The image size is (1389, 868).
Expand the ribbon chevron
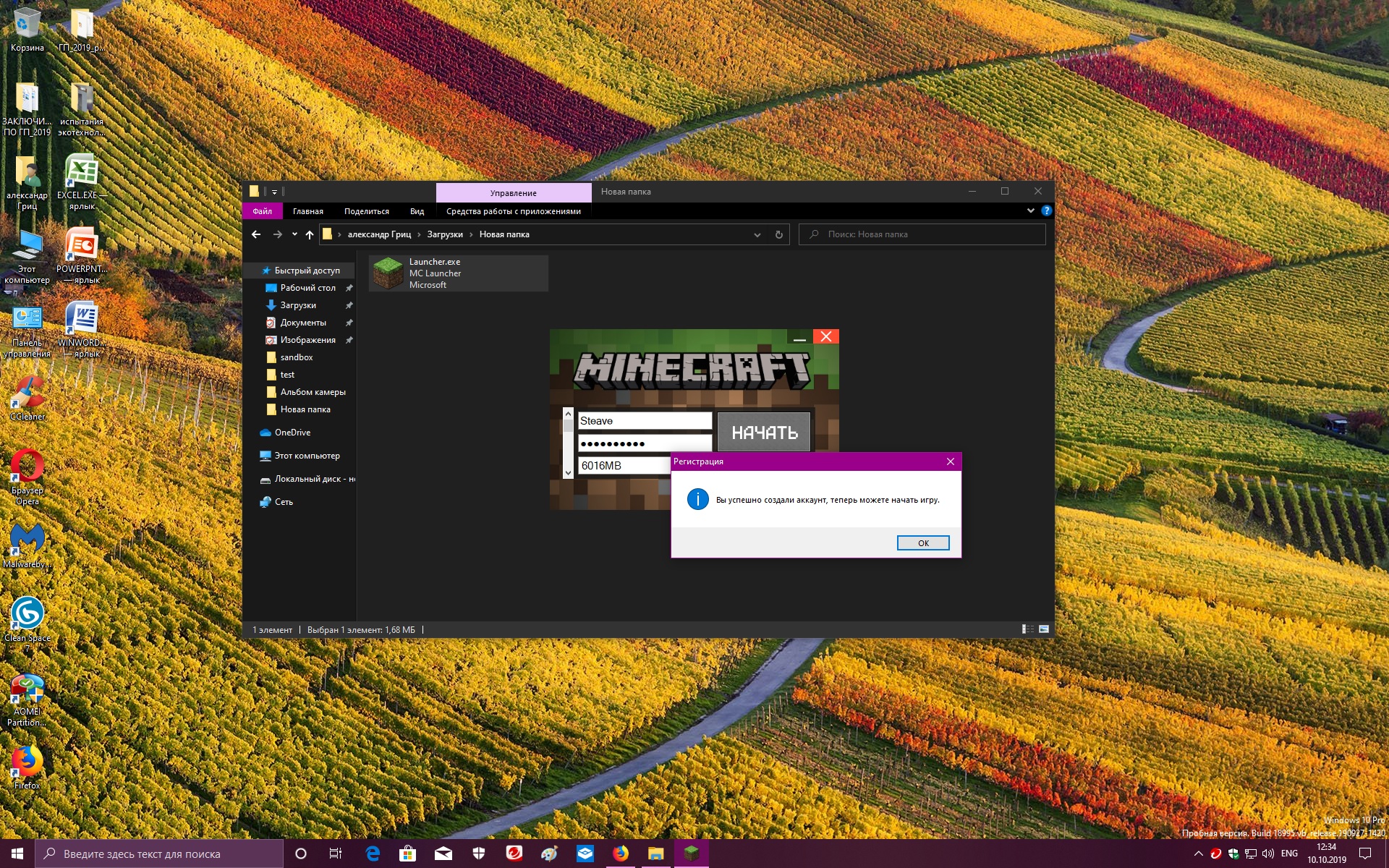(1030, 210)
